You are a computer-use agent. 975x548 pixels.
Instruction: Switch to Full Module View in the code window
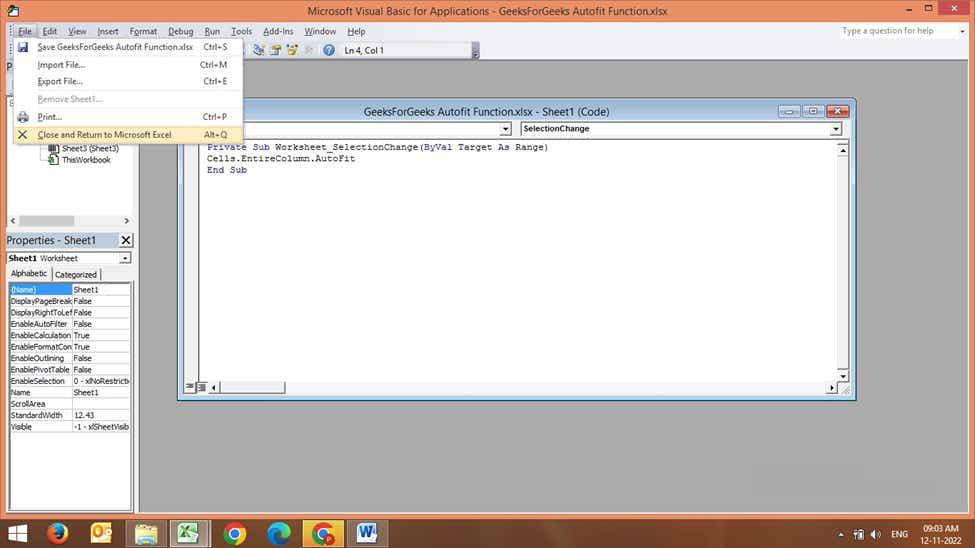coord(201,387)
